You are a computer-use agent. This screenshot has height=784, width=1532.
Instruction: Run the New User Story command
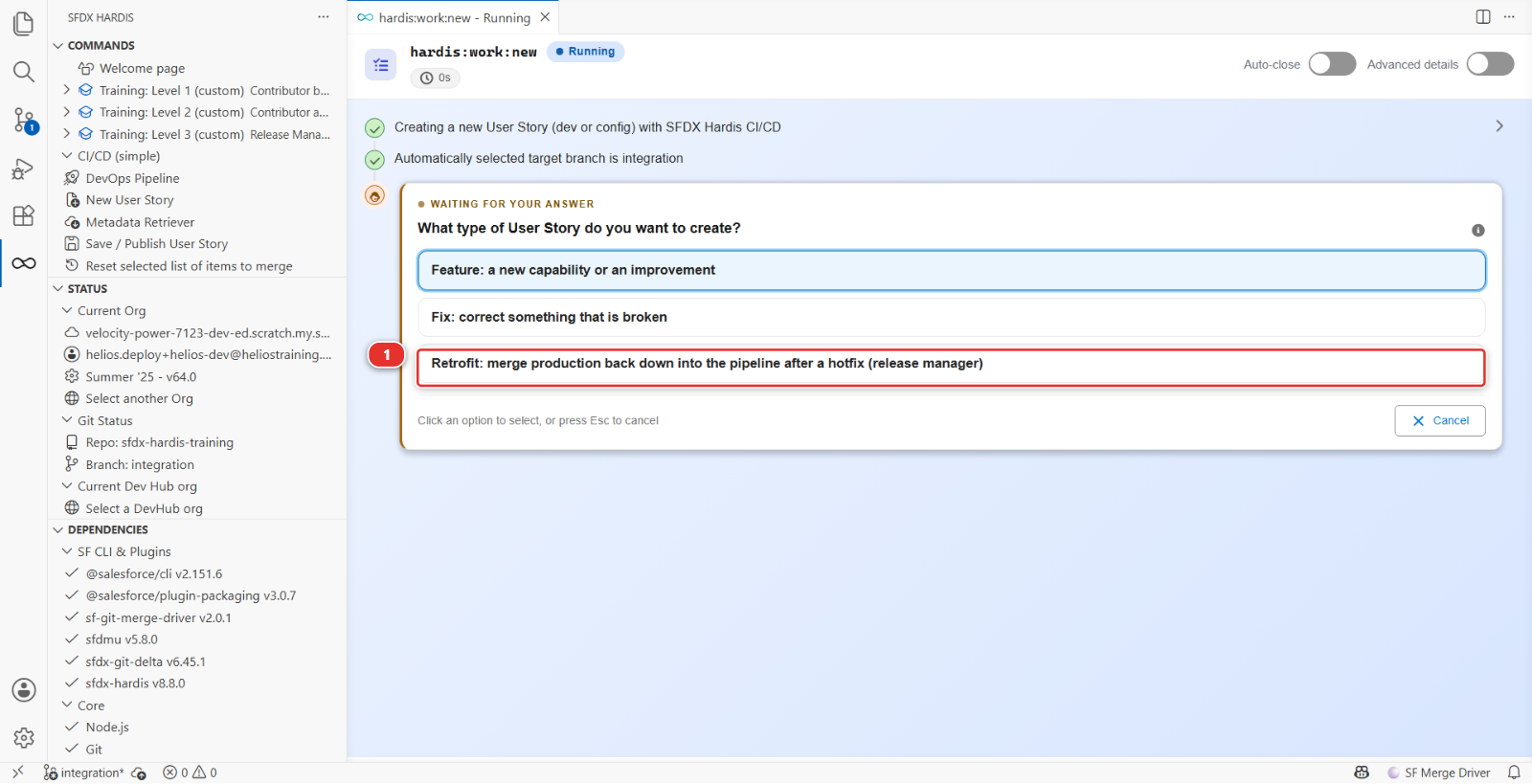tap(129, 200)
